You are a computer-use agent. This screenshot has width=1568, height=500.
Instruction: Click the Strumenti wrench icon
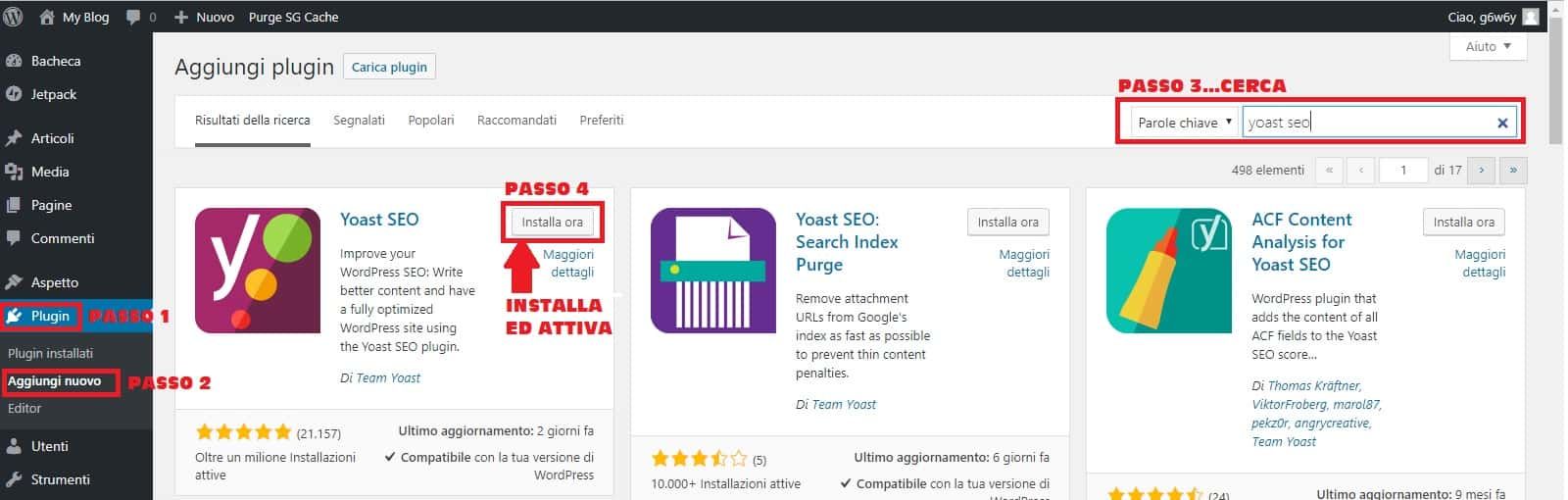click(14, 479)
